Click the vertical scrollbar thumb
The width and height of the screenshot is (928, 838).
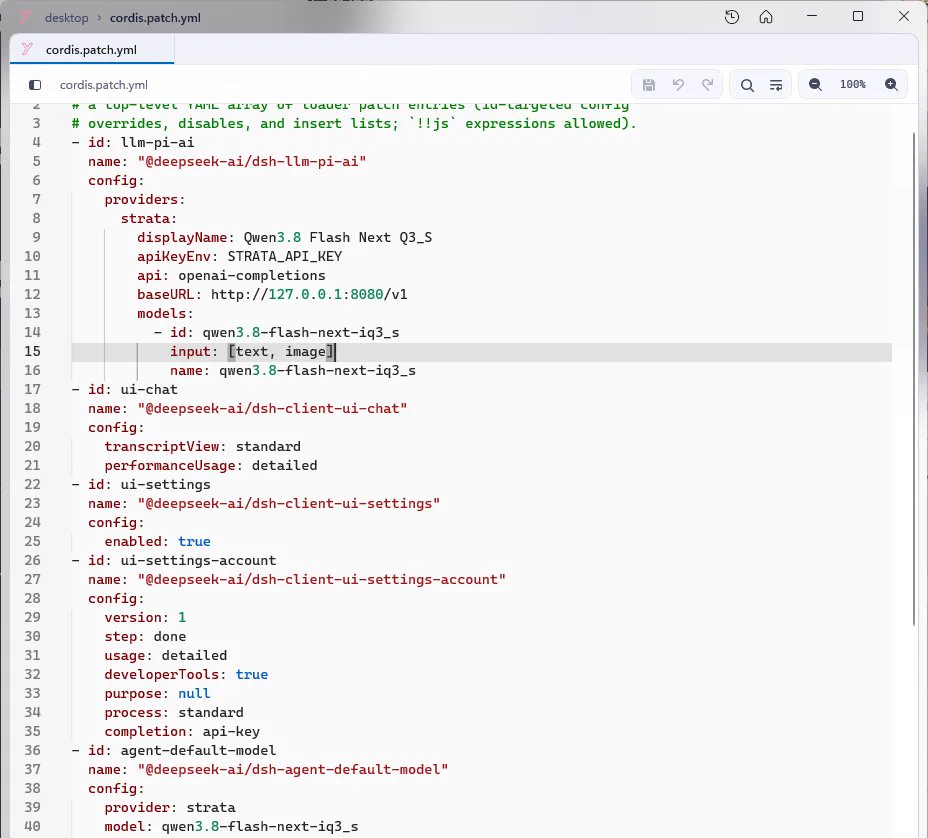coord(914,379)
